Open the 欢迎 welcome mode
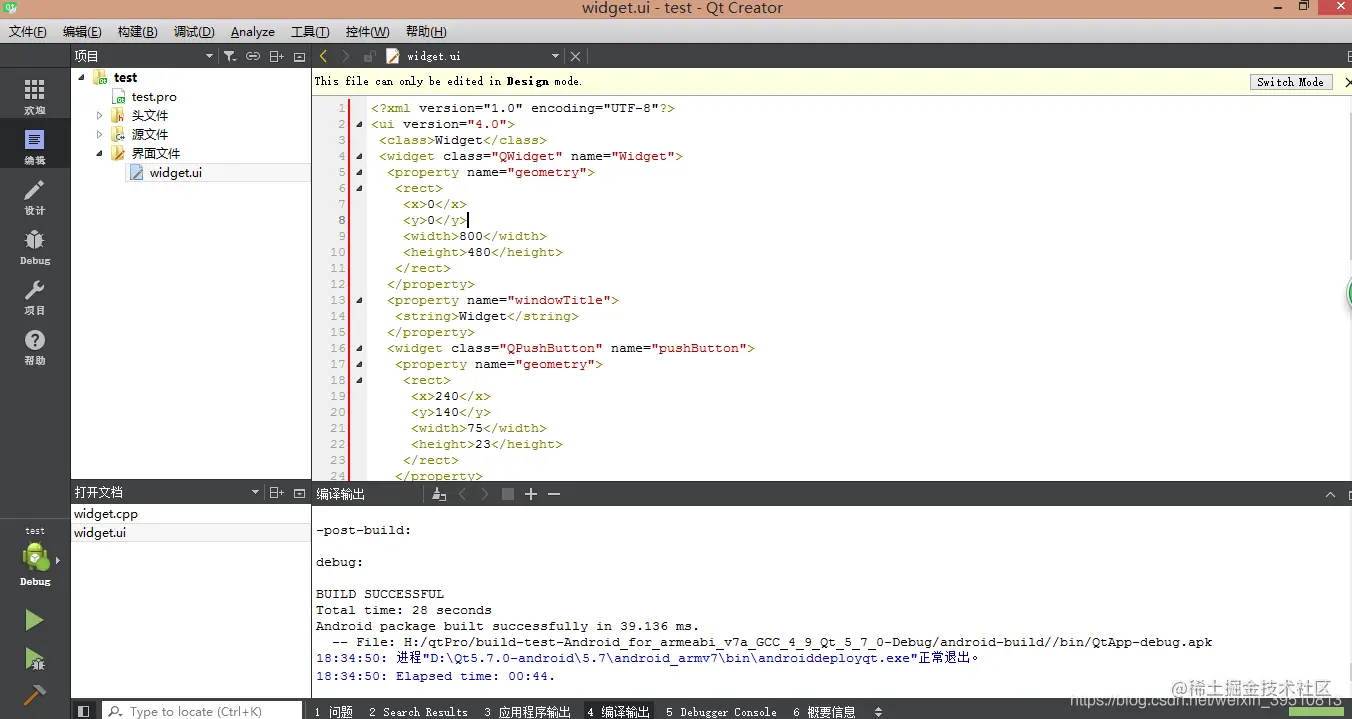 [35, 95]
